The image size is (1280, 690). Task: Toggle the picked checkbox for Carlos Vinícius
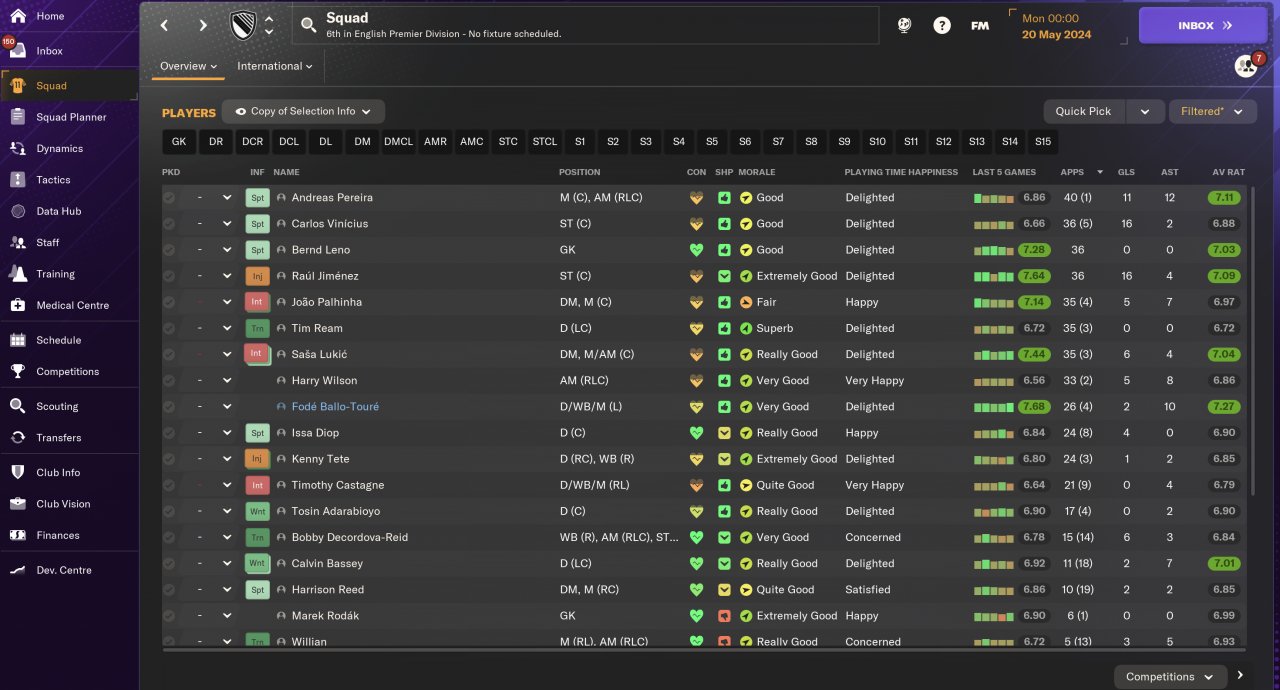point(169,224)
